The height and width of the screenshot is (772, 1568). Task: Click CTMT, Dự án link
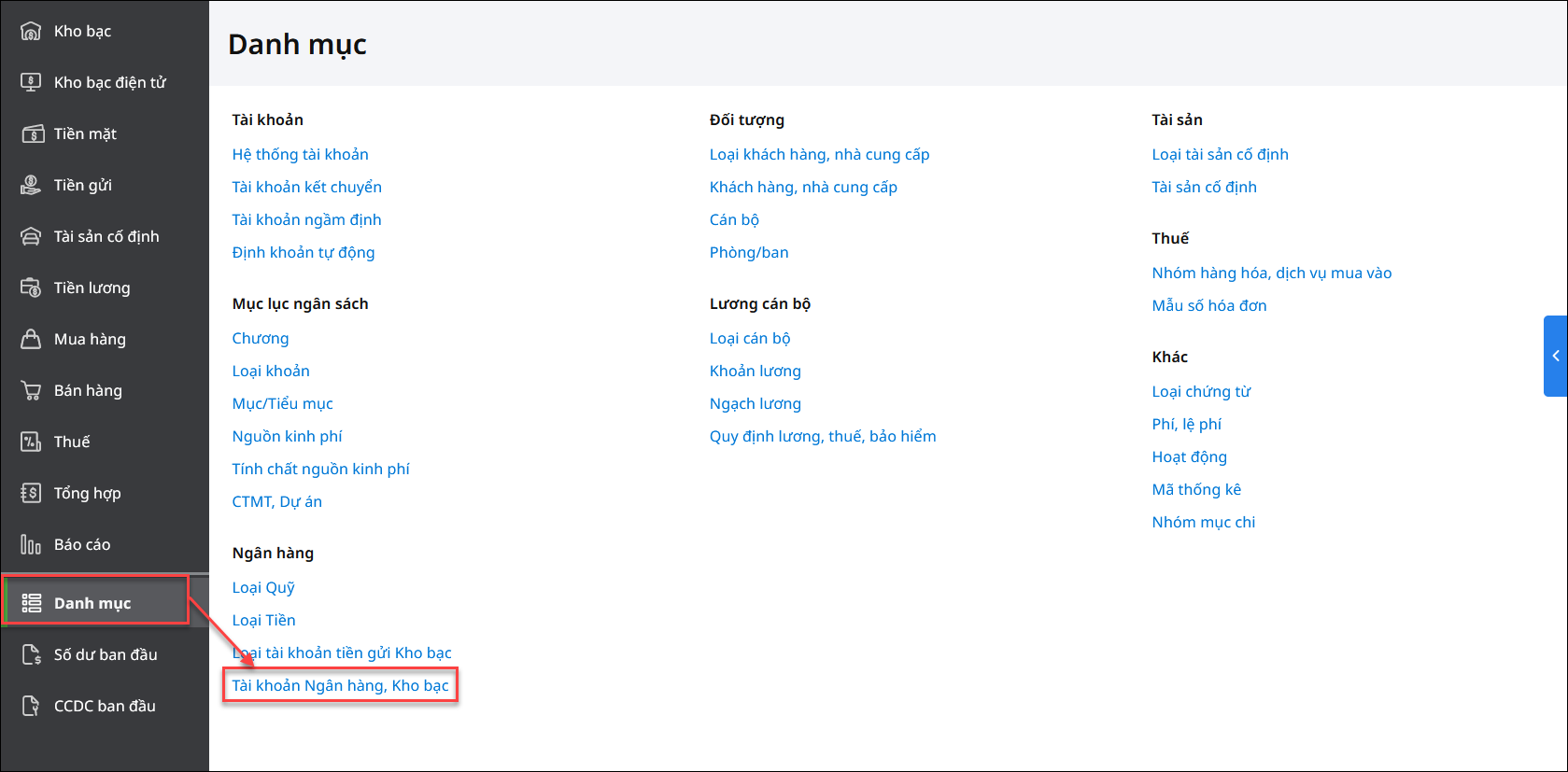276,501
